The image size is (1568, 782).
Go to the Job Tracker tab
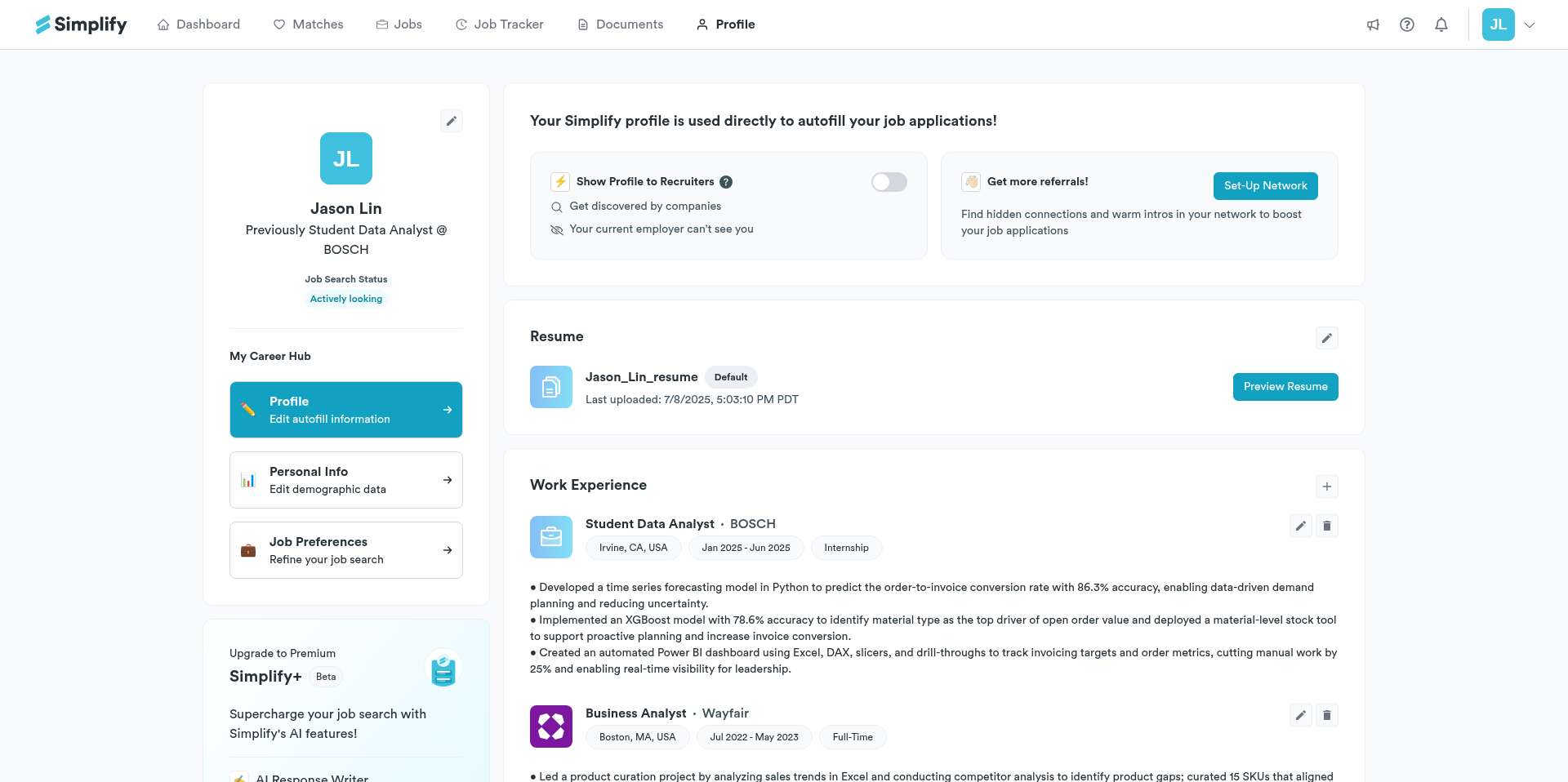pos(499,24)
